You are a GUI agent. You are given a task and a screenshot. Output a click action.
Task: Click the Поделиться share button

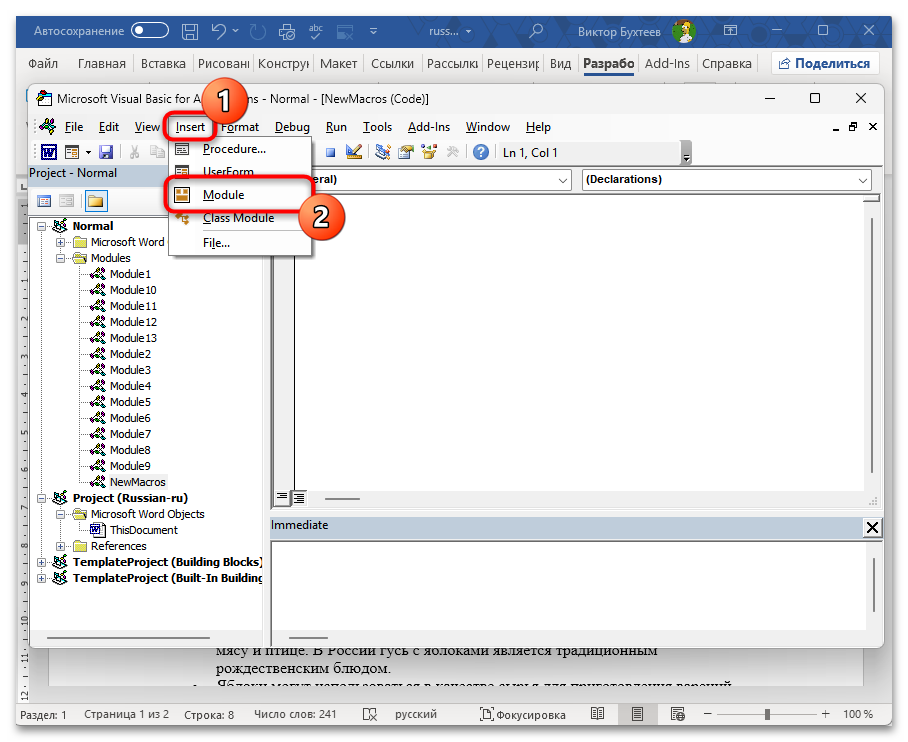click(x=825, y=64)
